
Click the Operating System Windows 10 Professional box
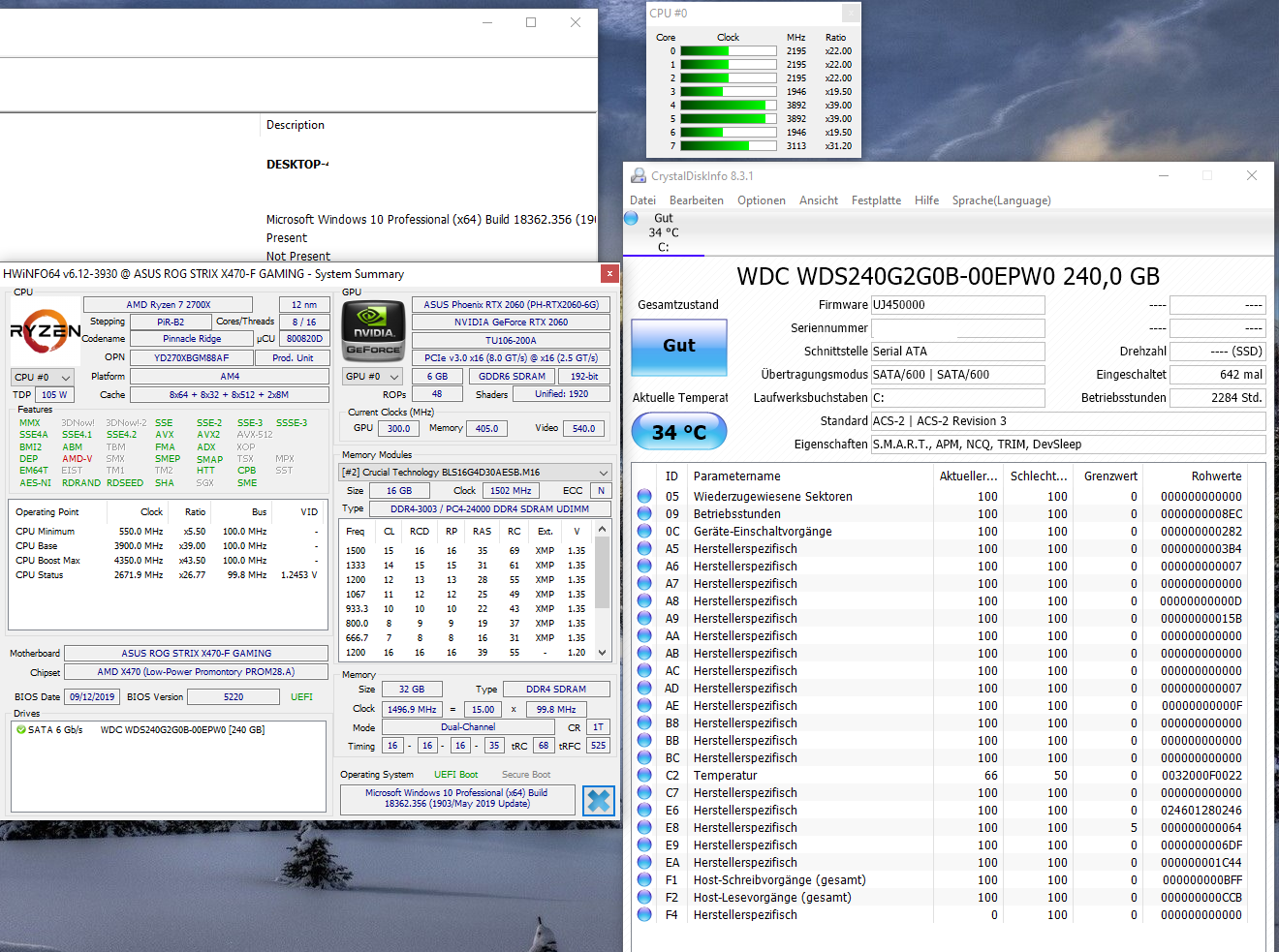[457, 799]
